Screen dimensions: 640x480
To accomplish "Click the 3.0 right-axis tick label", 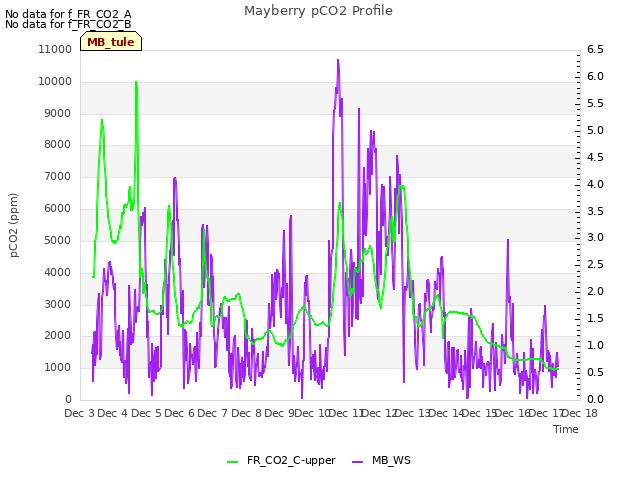I will pos(595,238).
